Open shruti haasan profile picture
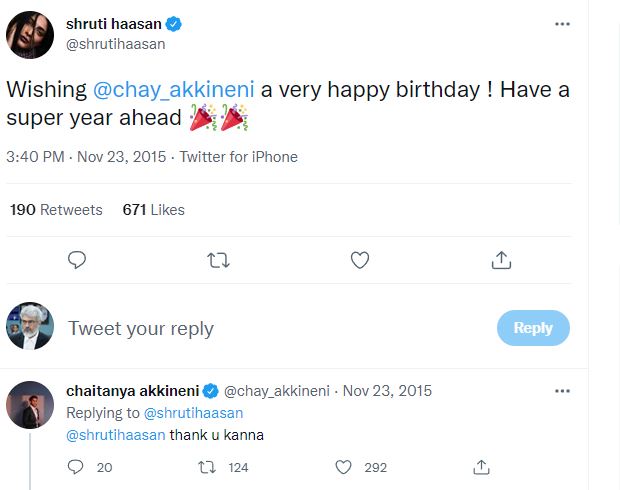620x490 pixels. (30, 35)
